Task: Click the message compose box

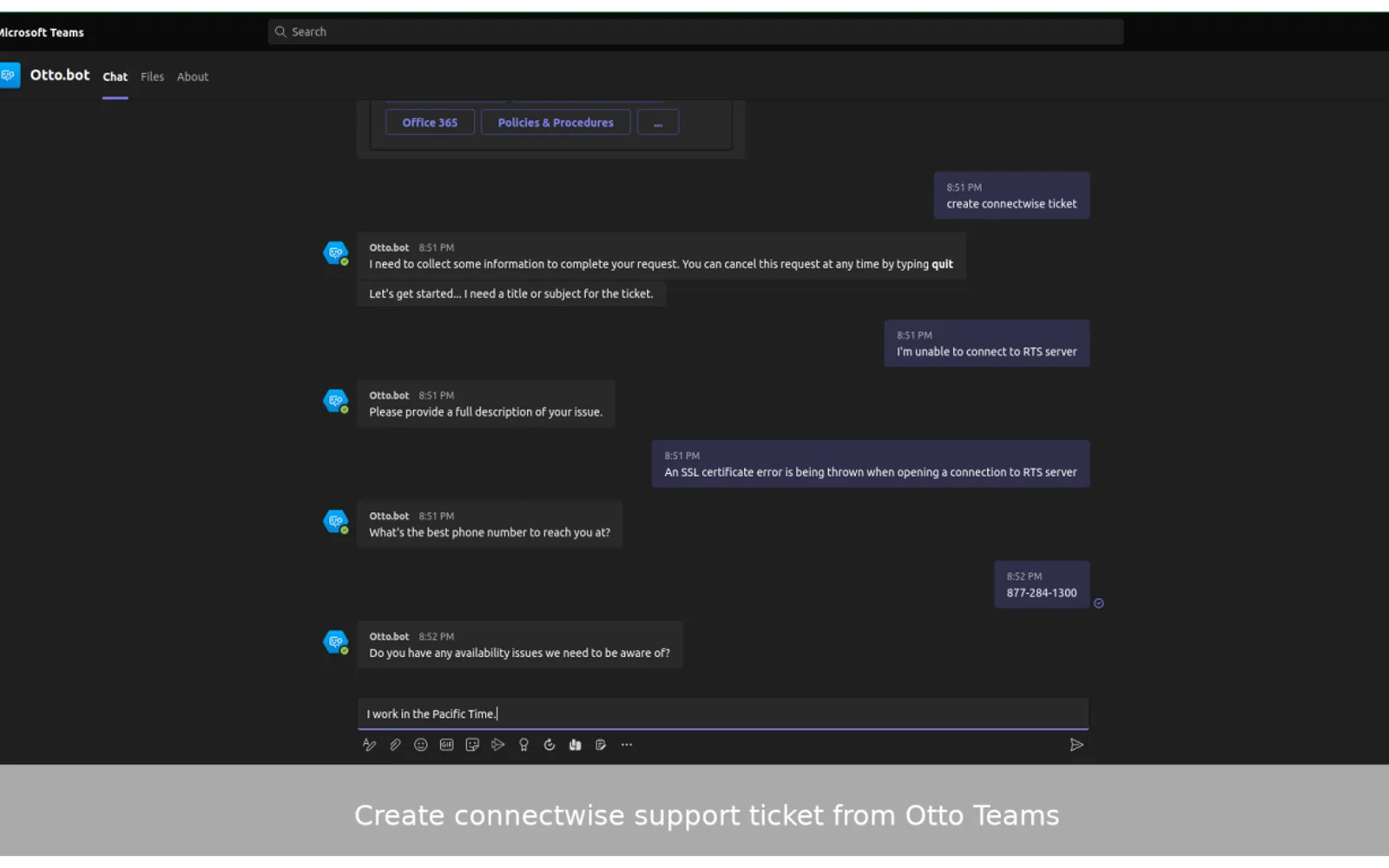Action: (722, 713)
